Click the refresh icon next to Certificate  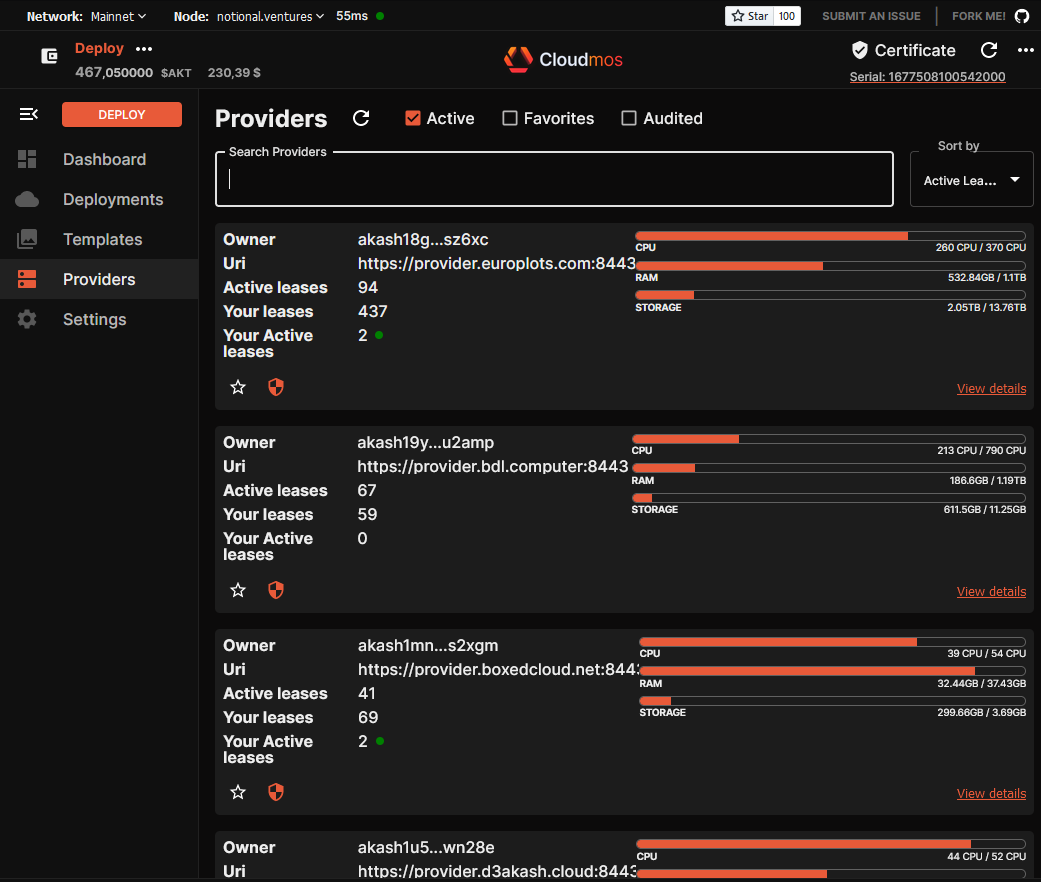click(989, 50)
